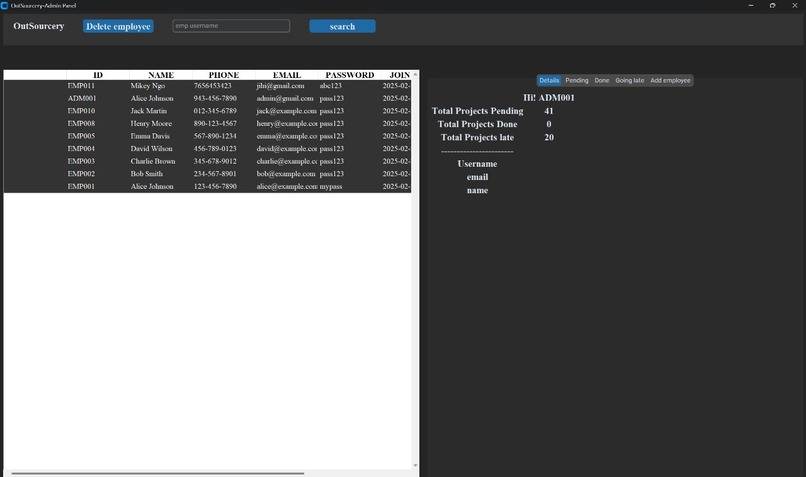
Task: Click the ID column header
Action: [x=98, y=75]
